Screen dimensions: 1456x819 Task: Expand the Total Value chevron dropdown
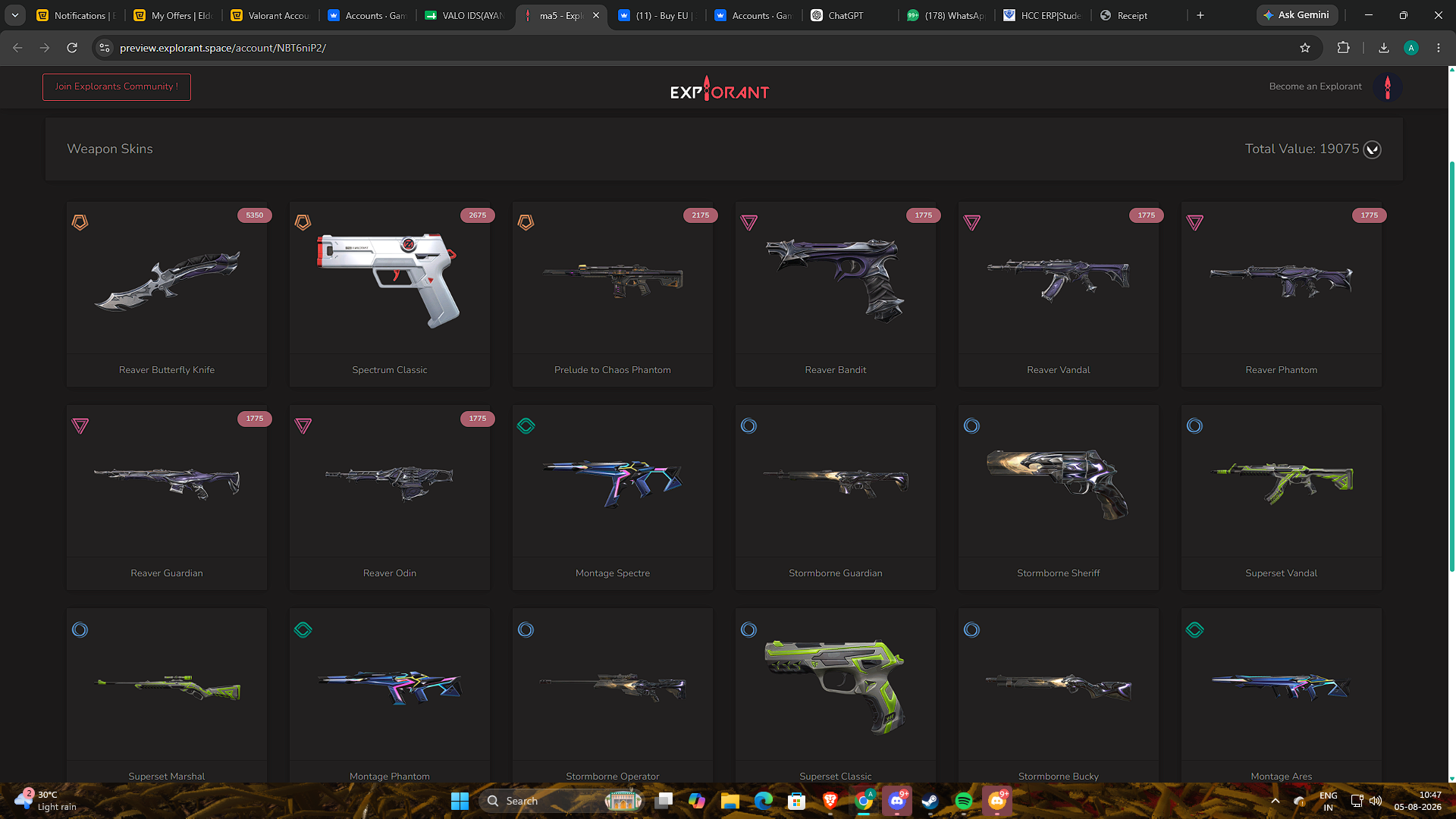pos(1372,149)
